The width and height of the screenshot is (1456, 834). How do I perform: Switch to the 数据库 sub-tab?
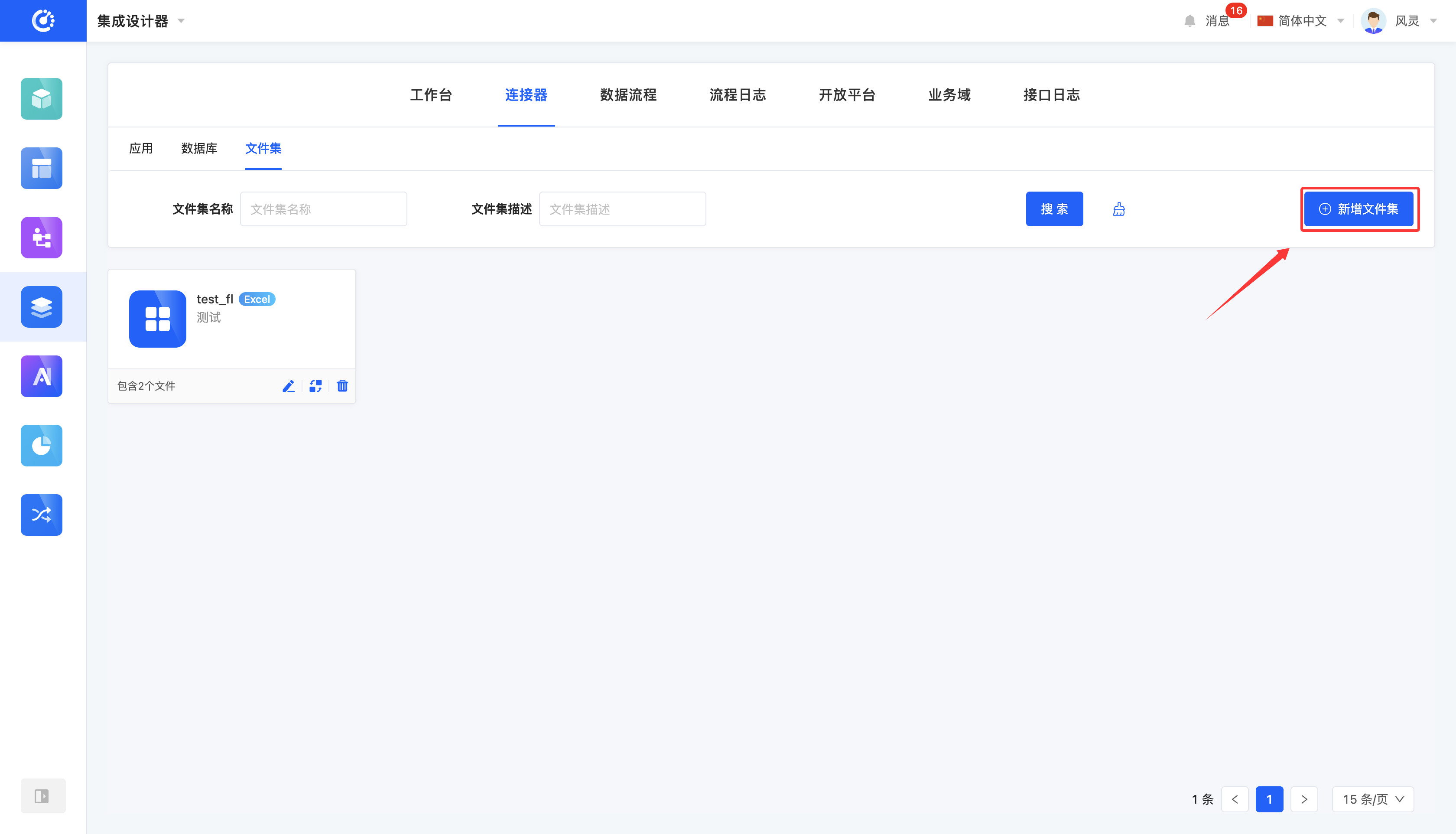[x=199, y=148]
